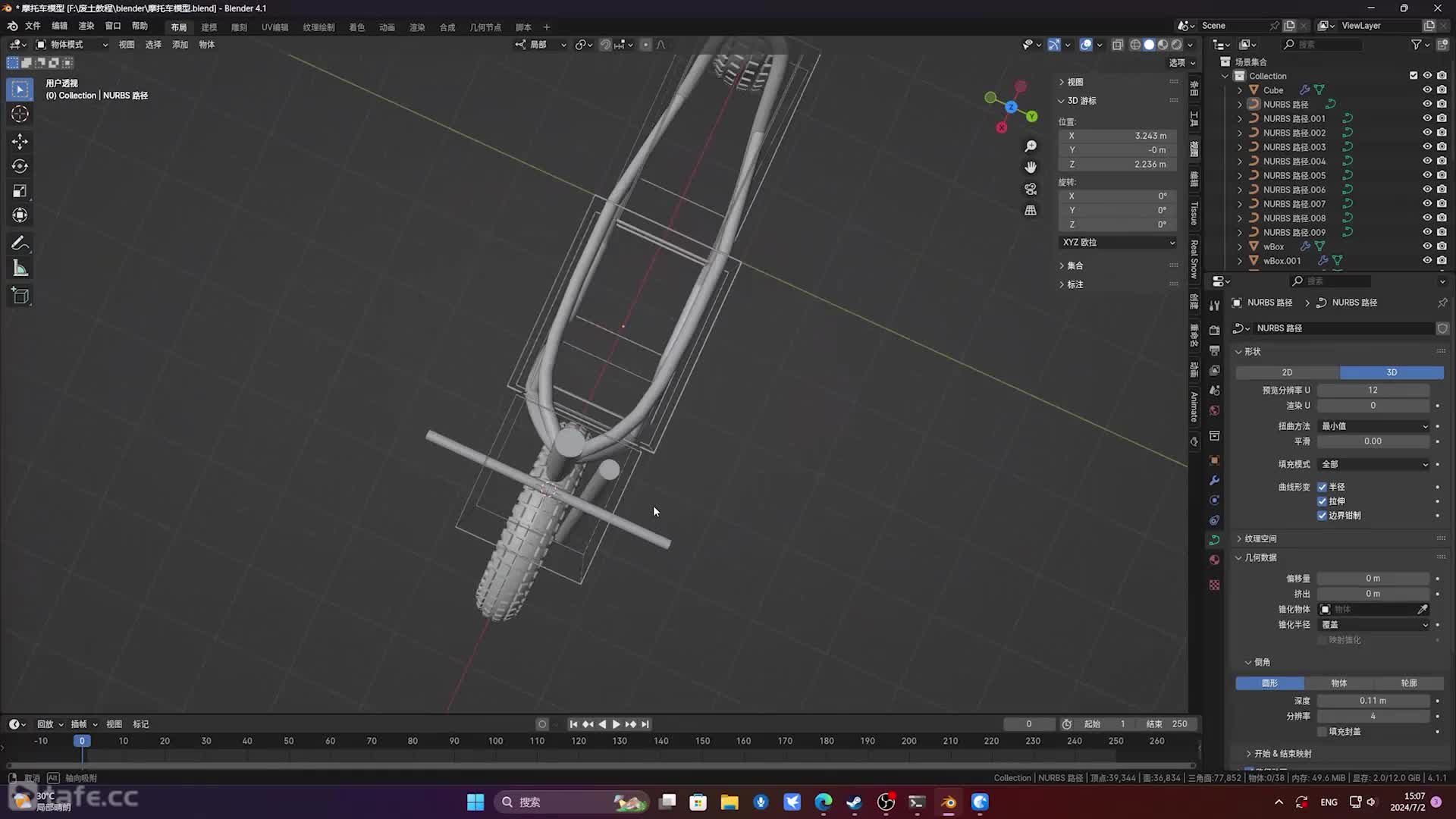Open File Explorer from the taskbar
This screenshot has height=819, width=1456.
tap(730, 802)
